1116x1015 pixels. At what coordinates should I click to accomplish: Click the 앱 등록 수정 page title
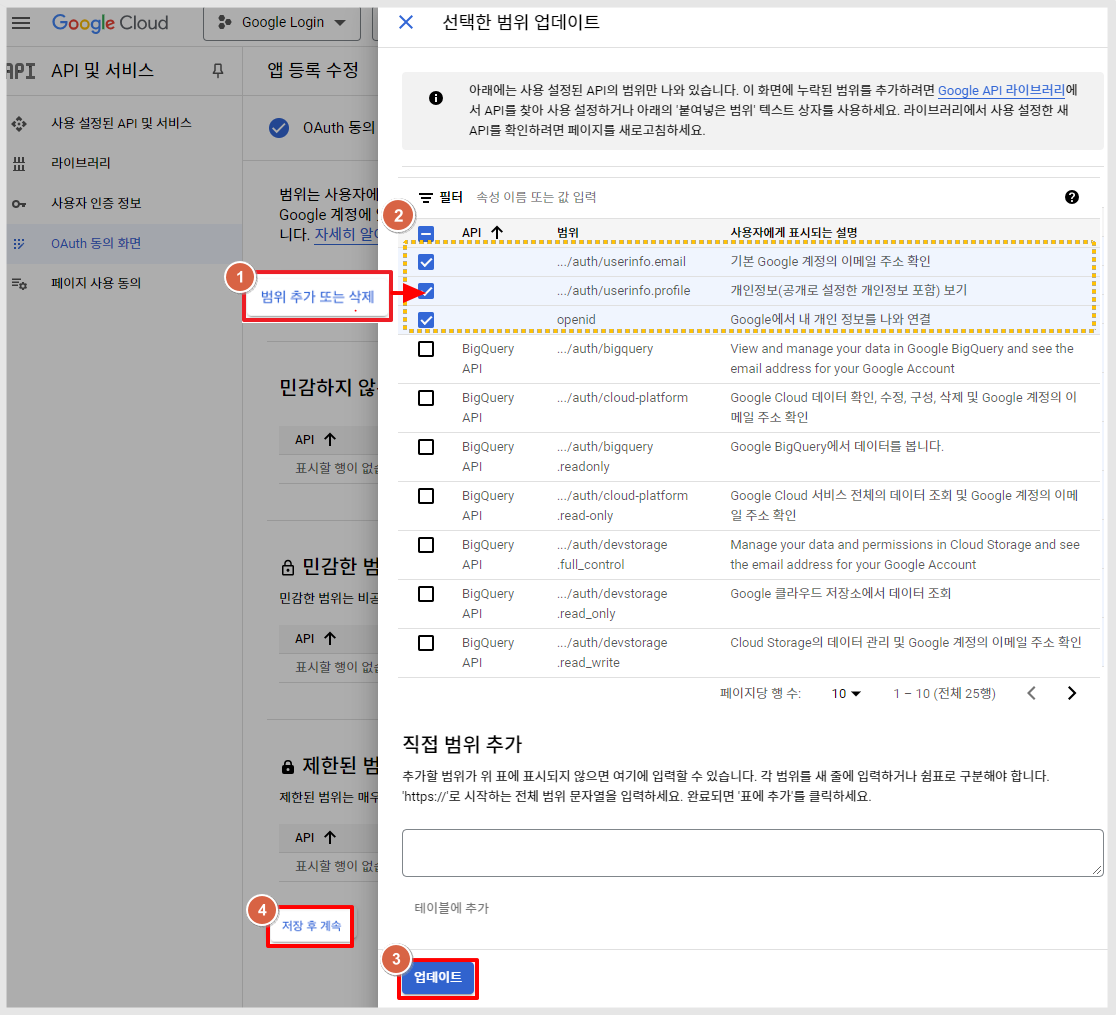coord(313,70)
